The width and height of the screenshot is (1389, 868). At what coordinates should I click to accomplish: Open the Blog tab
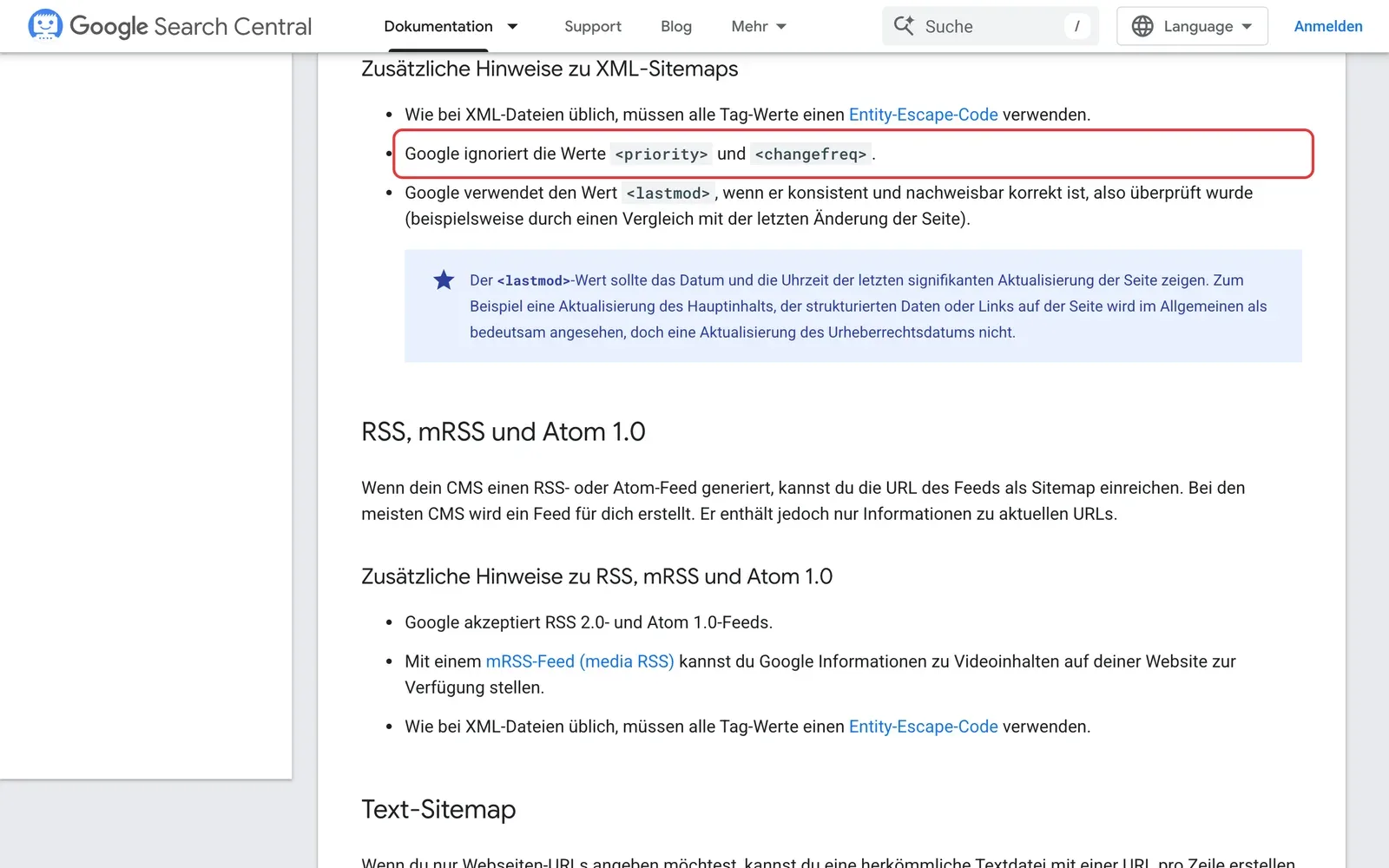click(676, 26)
